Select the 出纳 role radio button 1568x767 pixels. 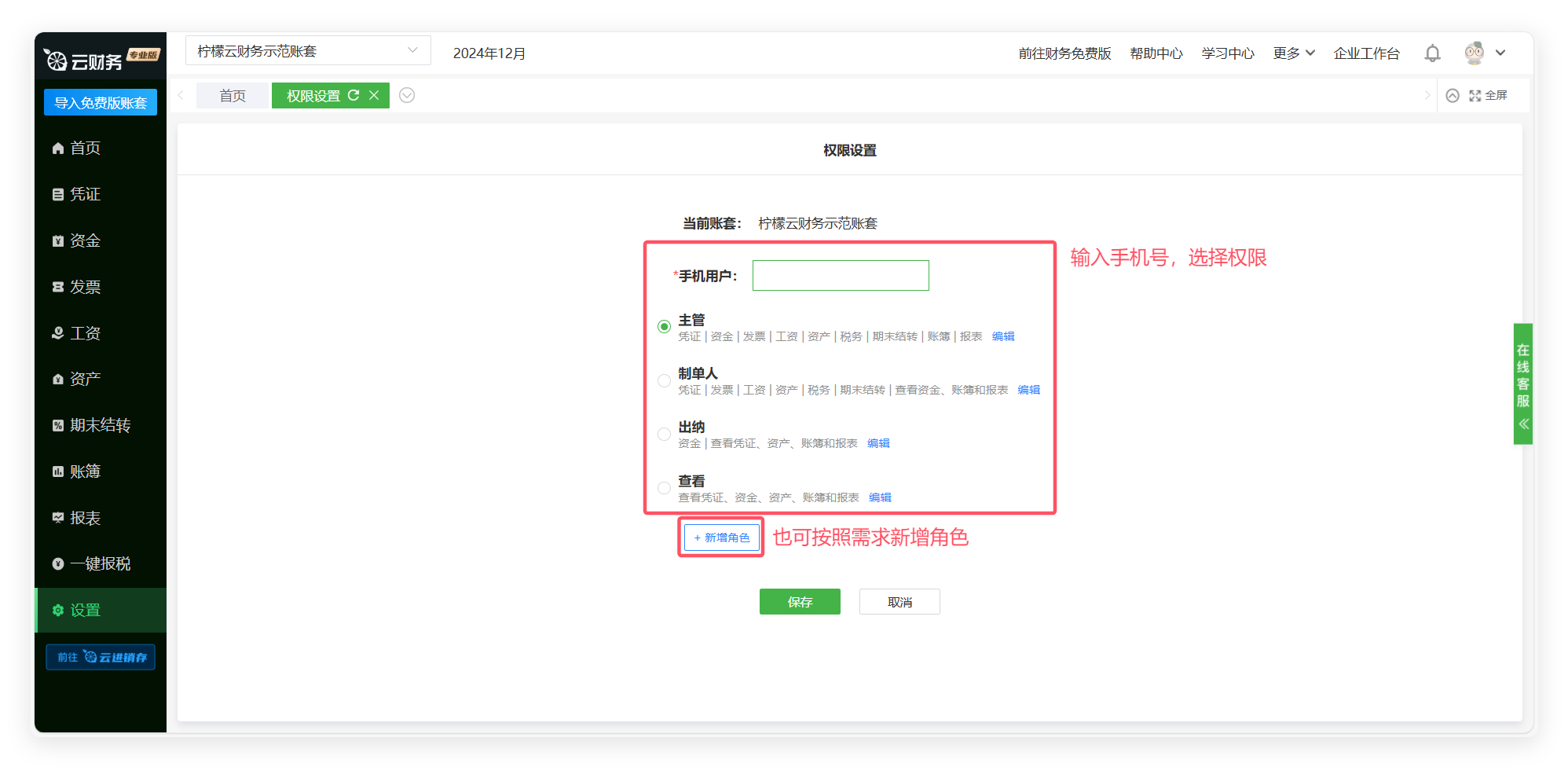click(664, 434)
